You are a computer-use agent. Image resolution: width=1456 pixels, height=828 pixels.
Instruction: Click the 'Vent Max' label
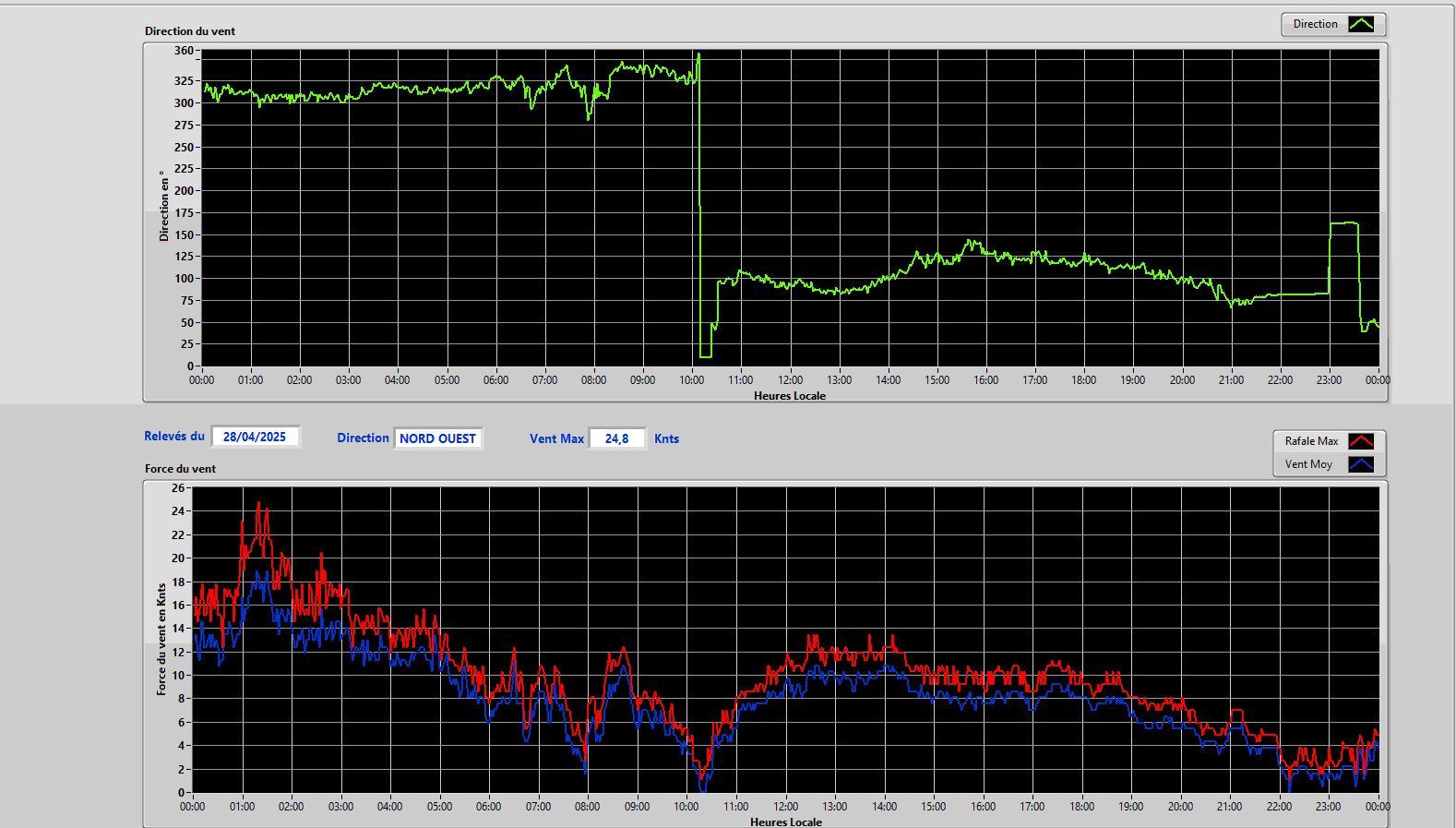point(556,438)
